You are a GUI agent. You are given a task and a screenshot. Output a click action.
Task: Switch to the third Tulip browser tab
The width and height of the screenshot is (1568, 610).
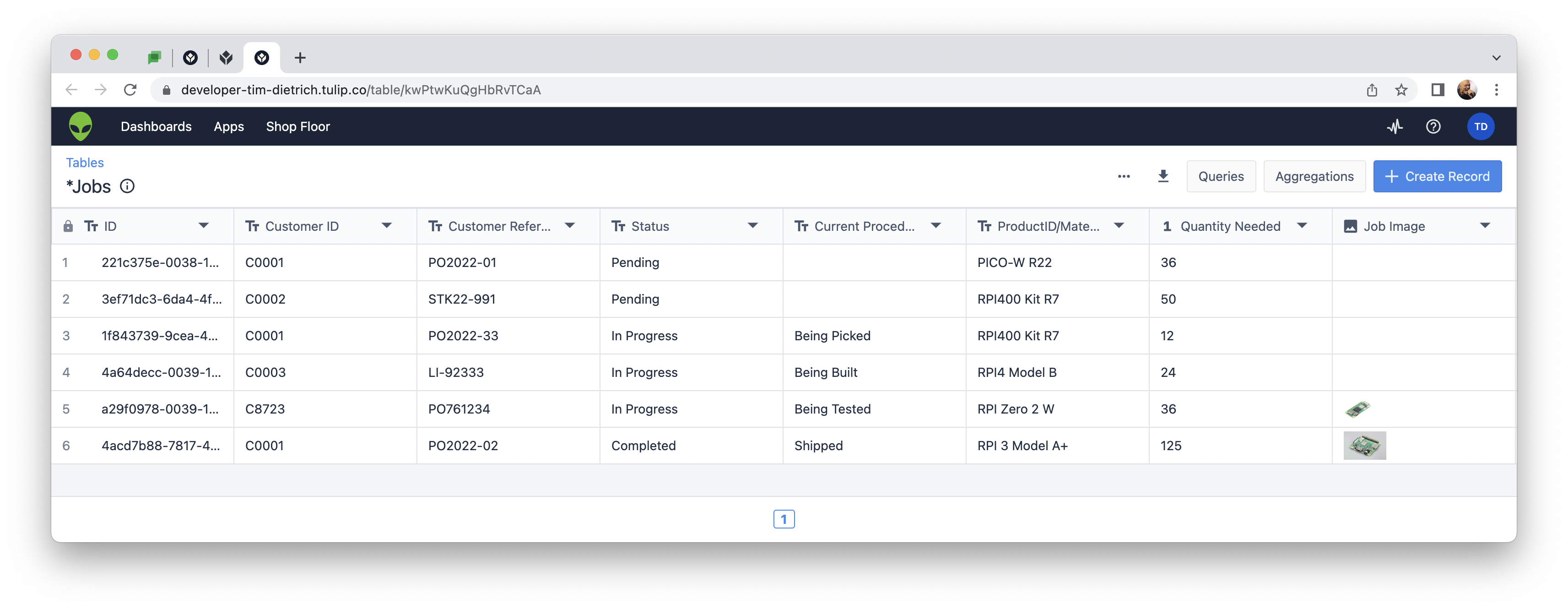[226, 58]
